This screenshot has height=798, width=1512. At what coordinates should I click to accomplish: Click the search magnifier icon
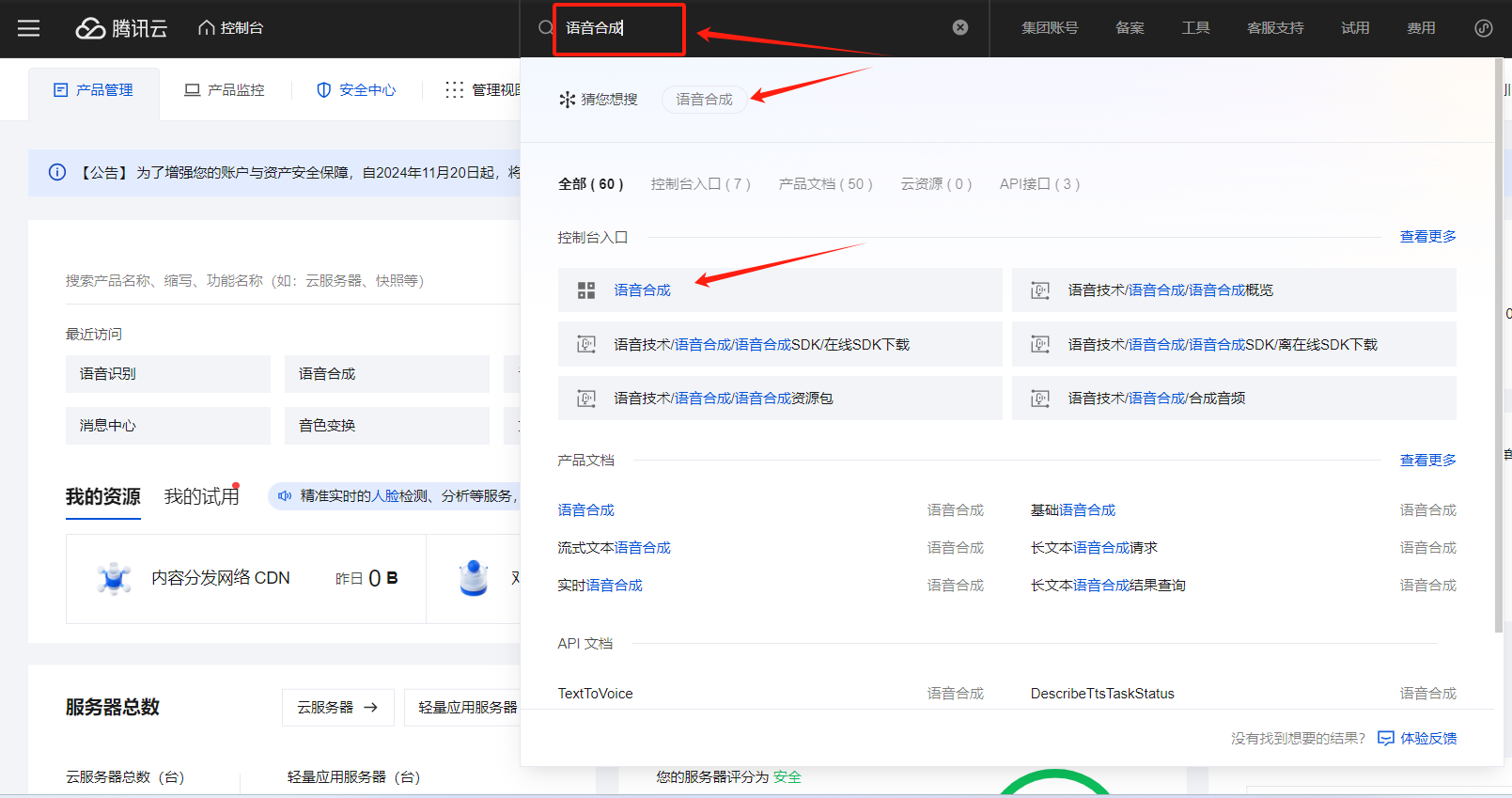click(545, 28)
